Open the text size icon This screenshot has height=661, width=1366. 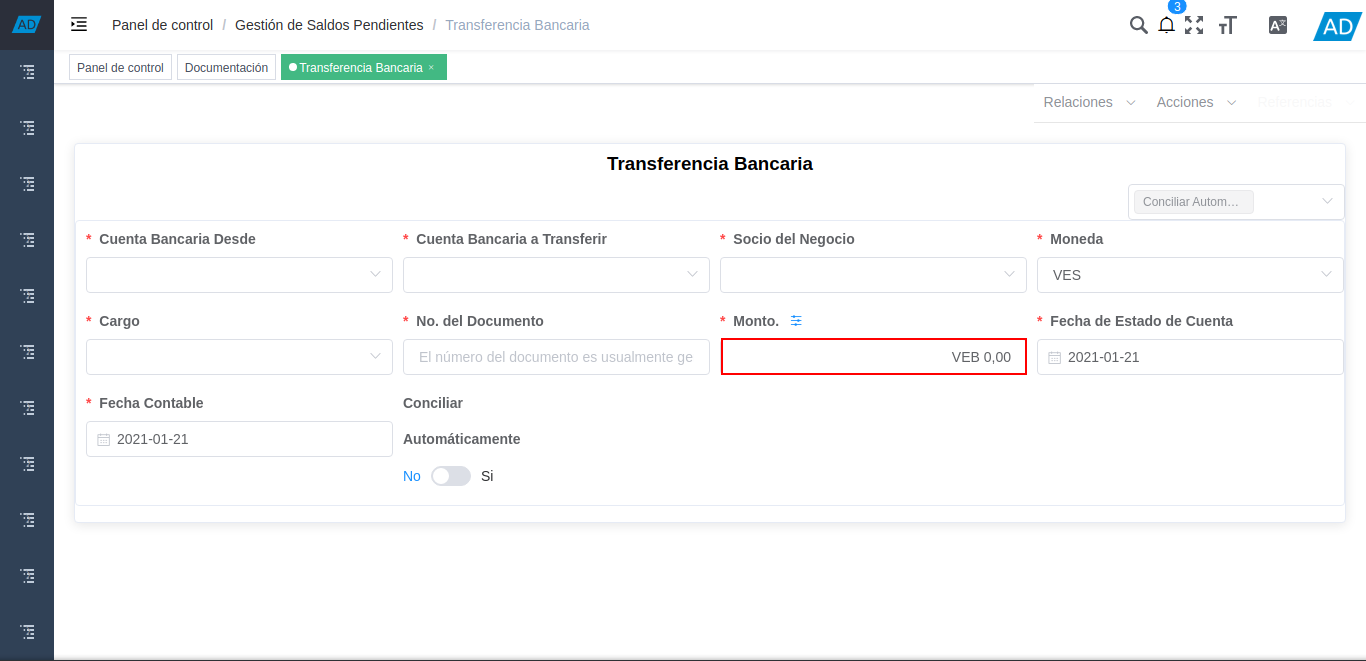(1228, 25)
